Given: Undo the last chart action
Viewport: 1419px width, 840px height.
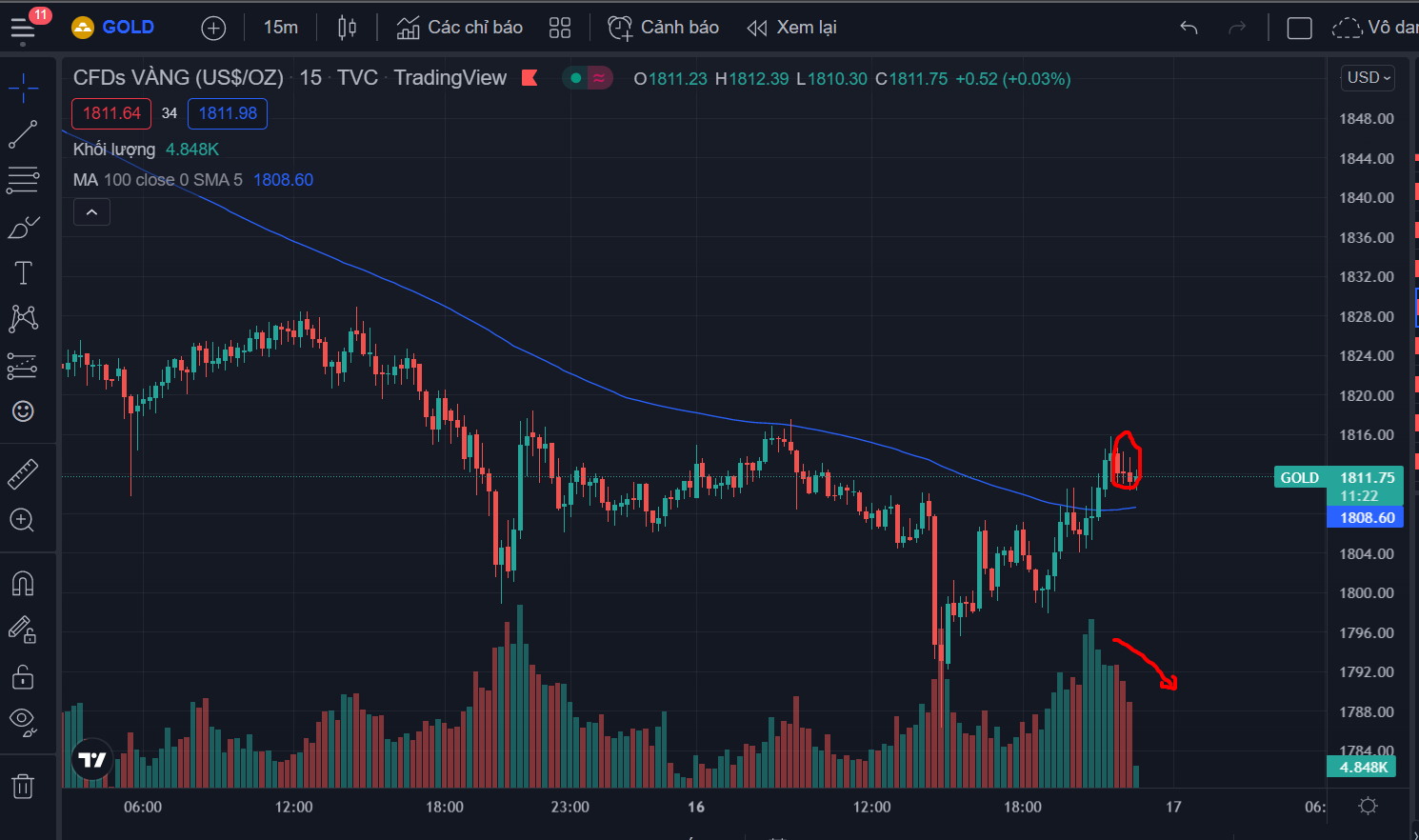Looking at the screenshot, I should click(x=1189, y=28).
